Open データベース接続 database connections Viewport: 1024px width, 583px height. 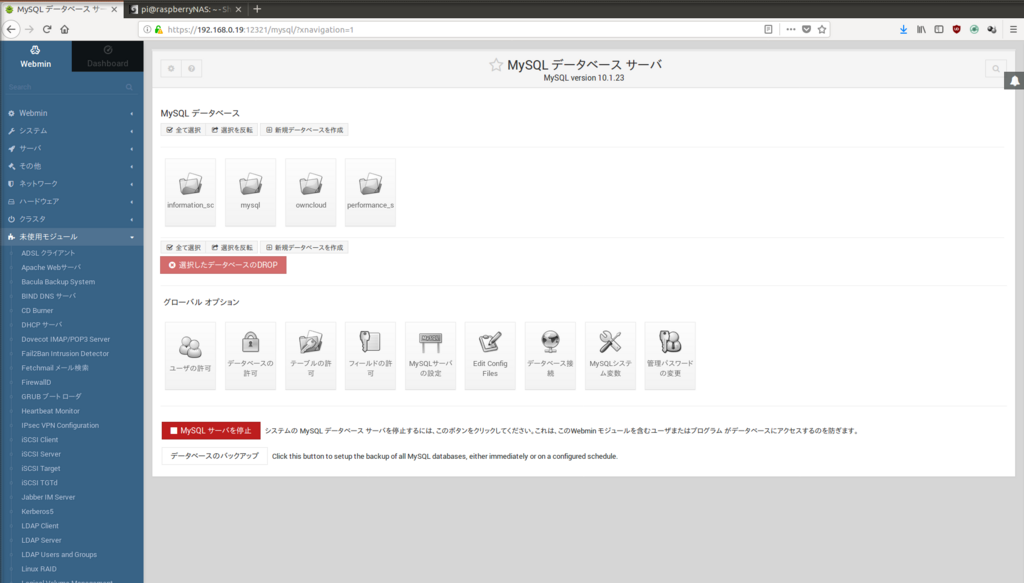click(x=550, y=355)
